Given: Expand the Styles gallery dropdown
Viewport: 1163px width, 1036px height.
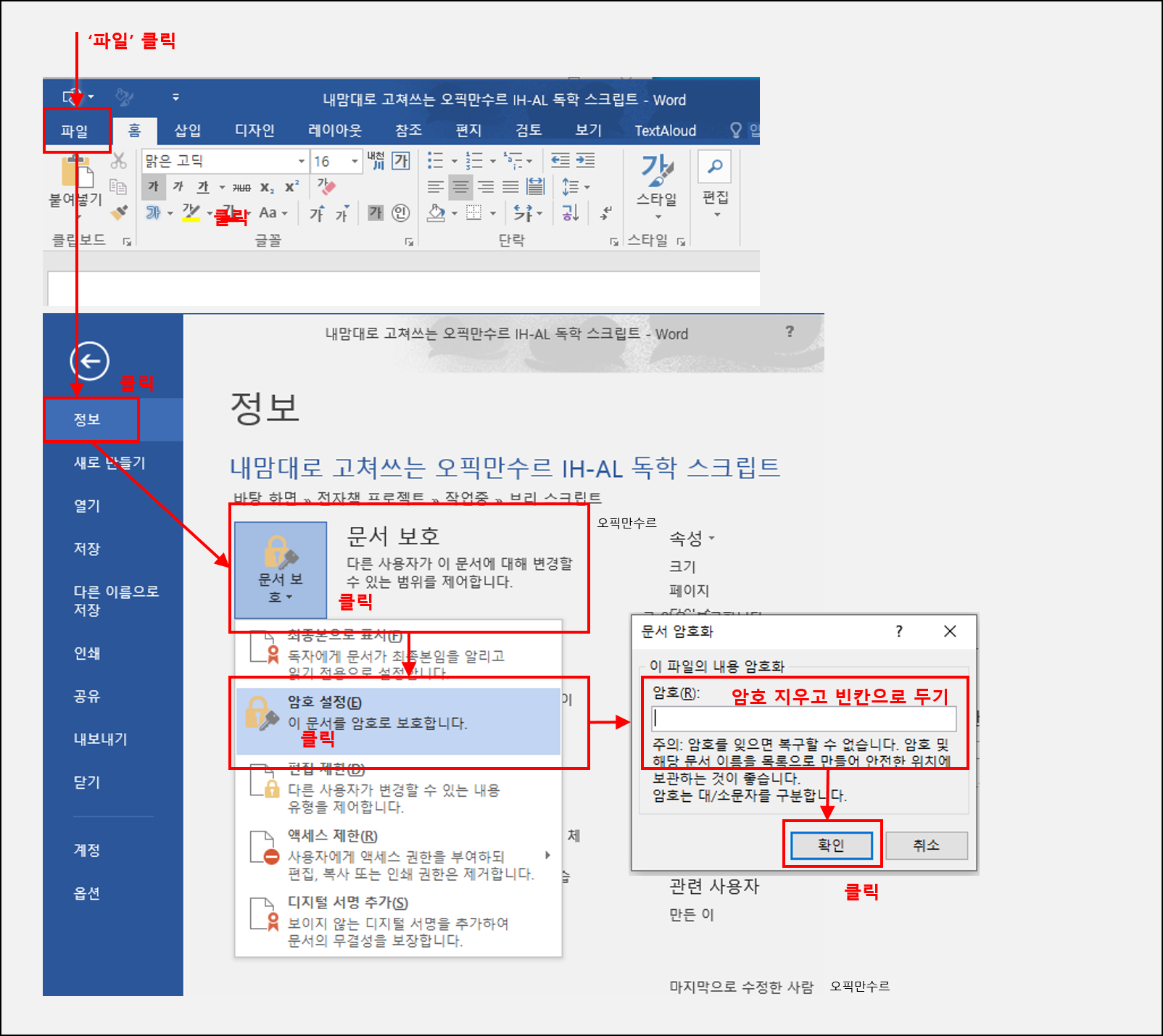Looking at the screenshot, I should [x=658, y=217].
